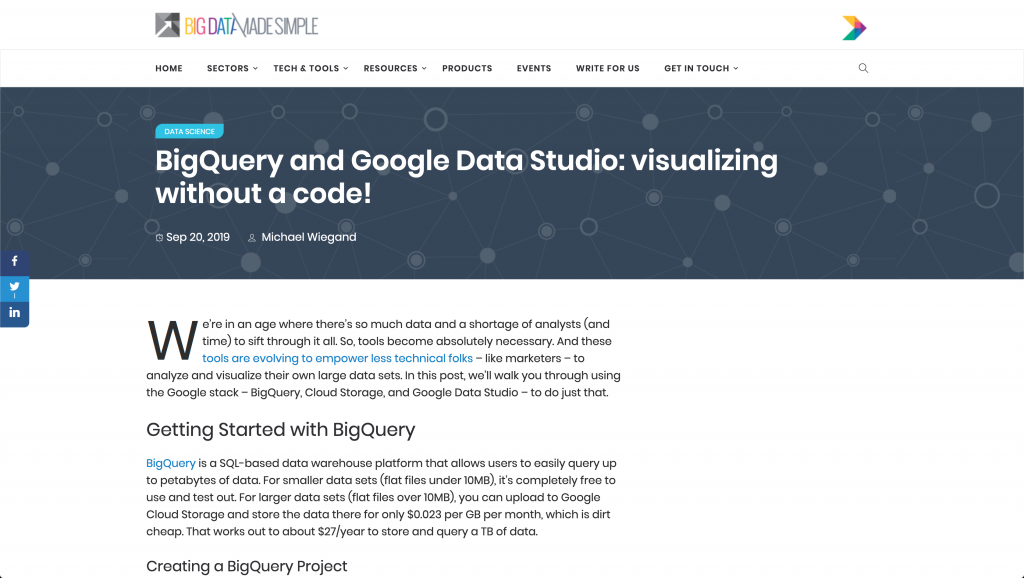Image resolution: width=1024 pixels, height=578 pixels.
Task: Open the Get In Touch menu item
Action: (697, 68)
